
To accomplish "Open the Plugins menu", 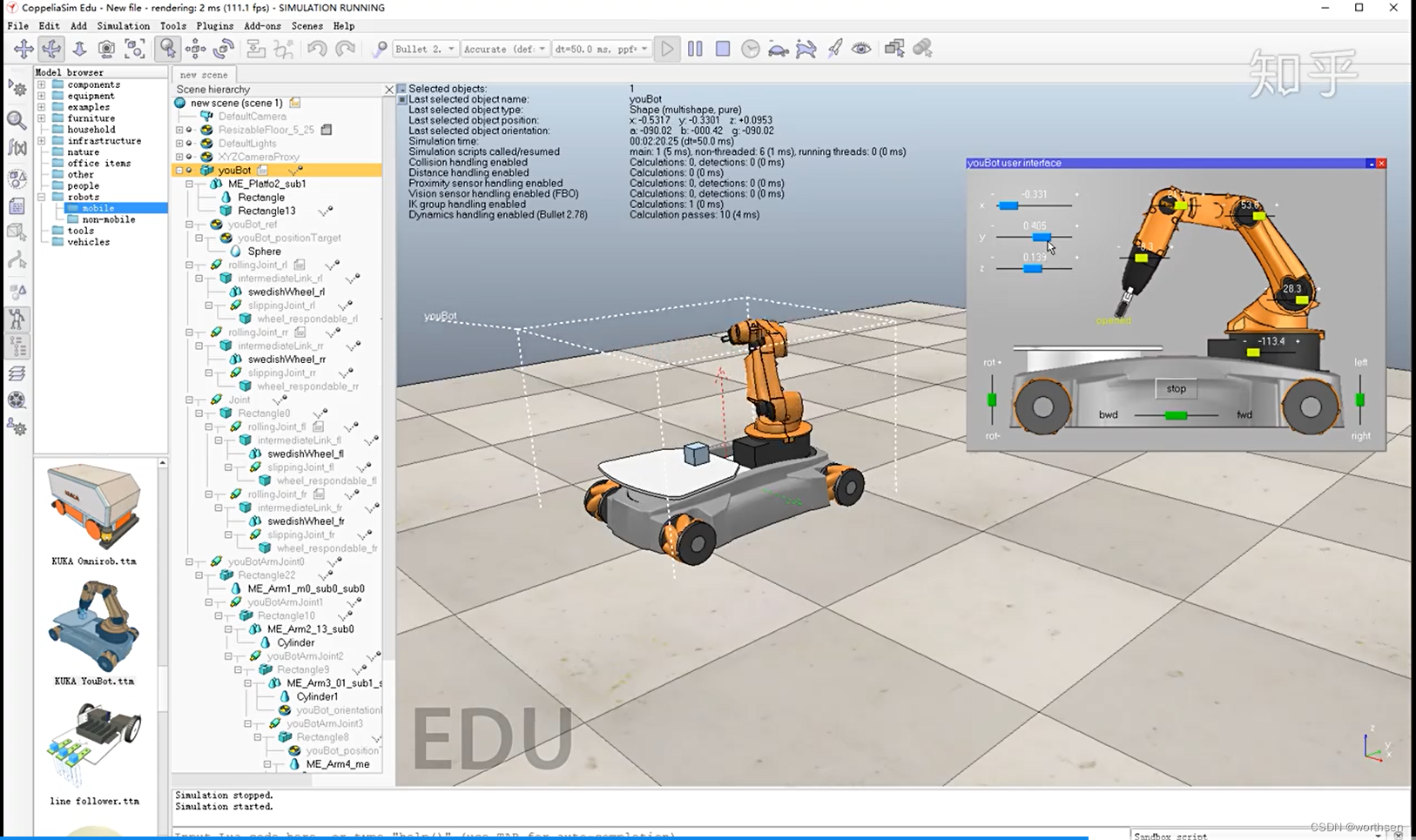I will coord(215,26).
